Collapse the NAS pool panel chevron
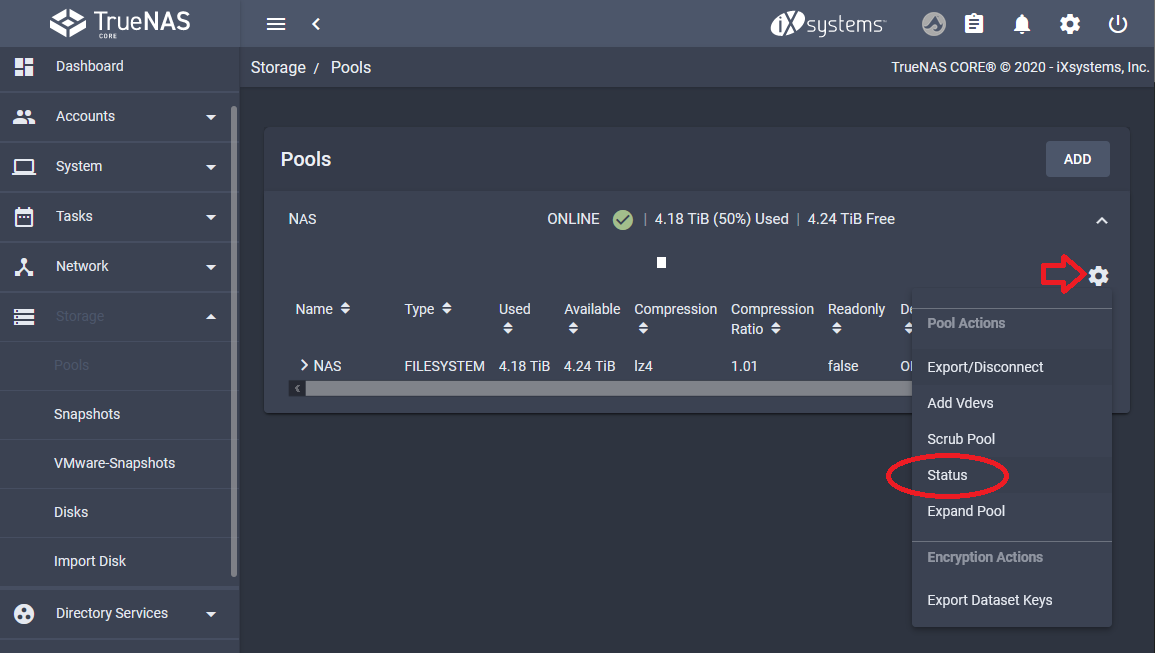 click(1101, 220)
